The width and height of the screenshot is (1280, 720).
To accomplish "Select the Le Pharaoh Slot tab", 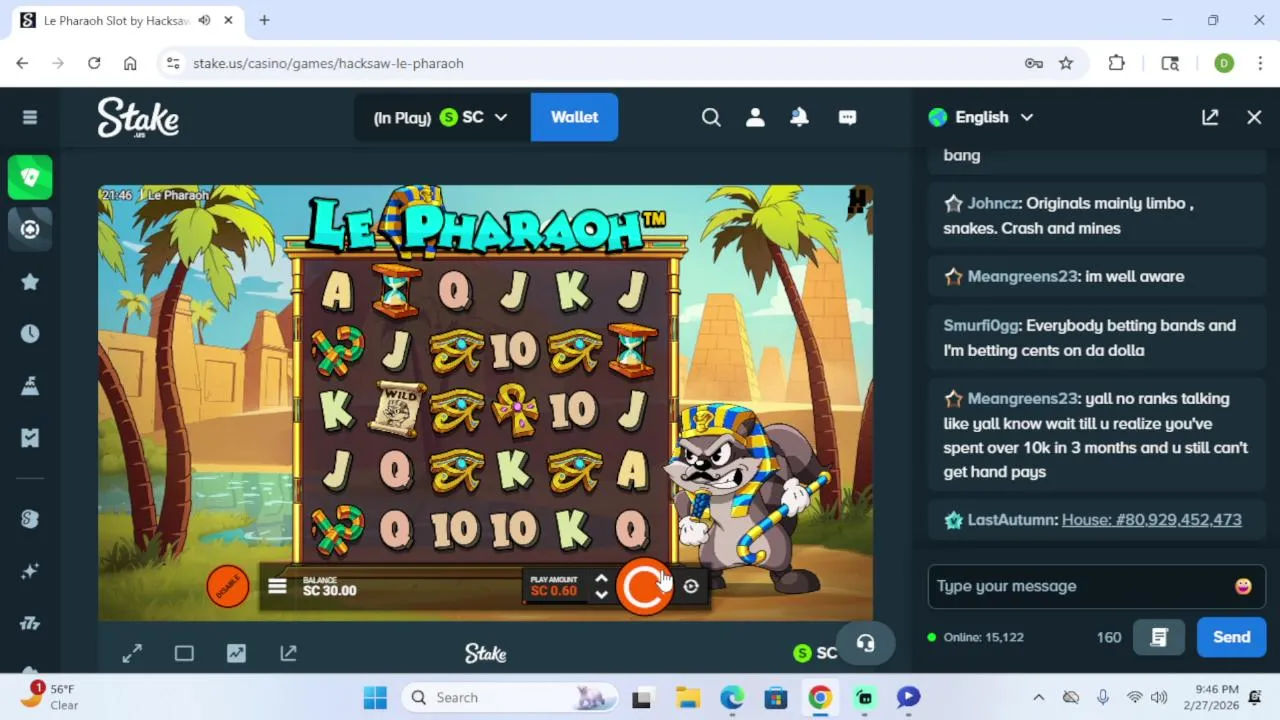I will coord(128,20).
